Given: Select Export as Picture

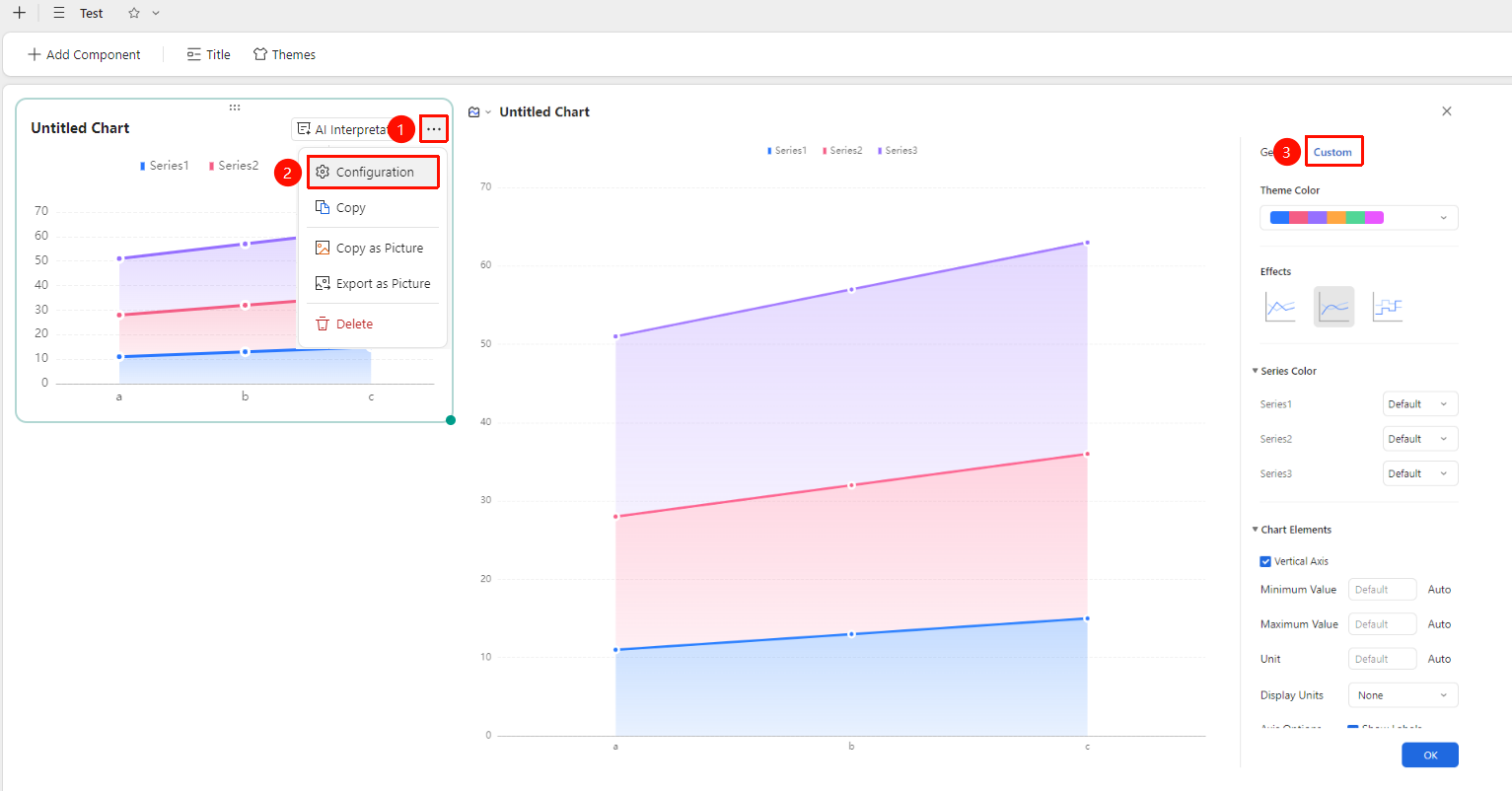Looking at the screenshot, I should point(373,283).
